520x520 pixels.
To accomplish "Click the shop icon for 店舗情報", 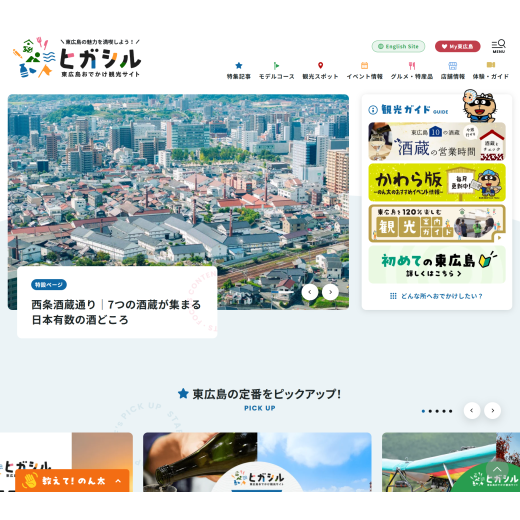I will (453, 65).
